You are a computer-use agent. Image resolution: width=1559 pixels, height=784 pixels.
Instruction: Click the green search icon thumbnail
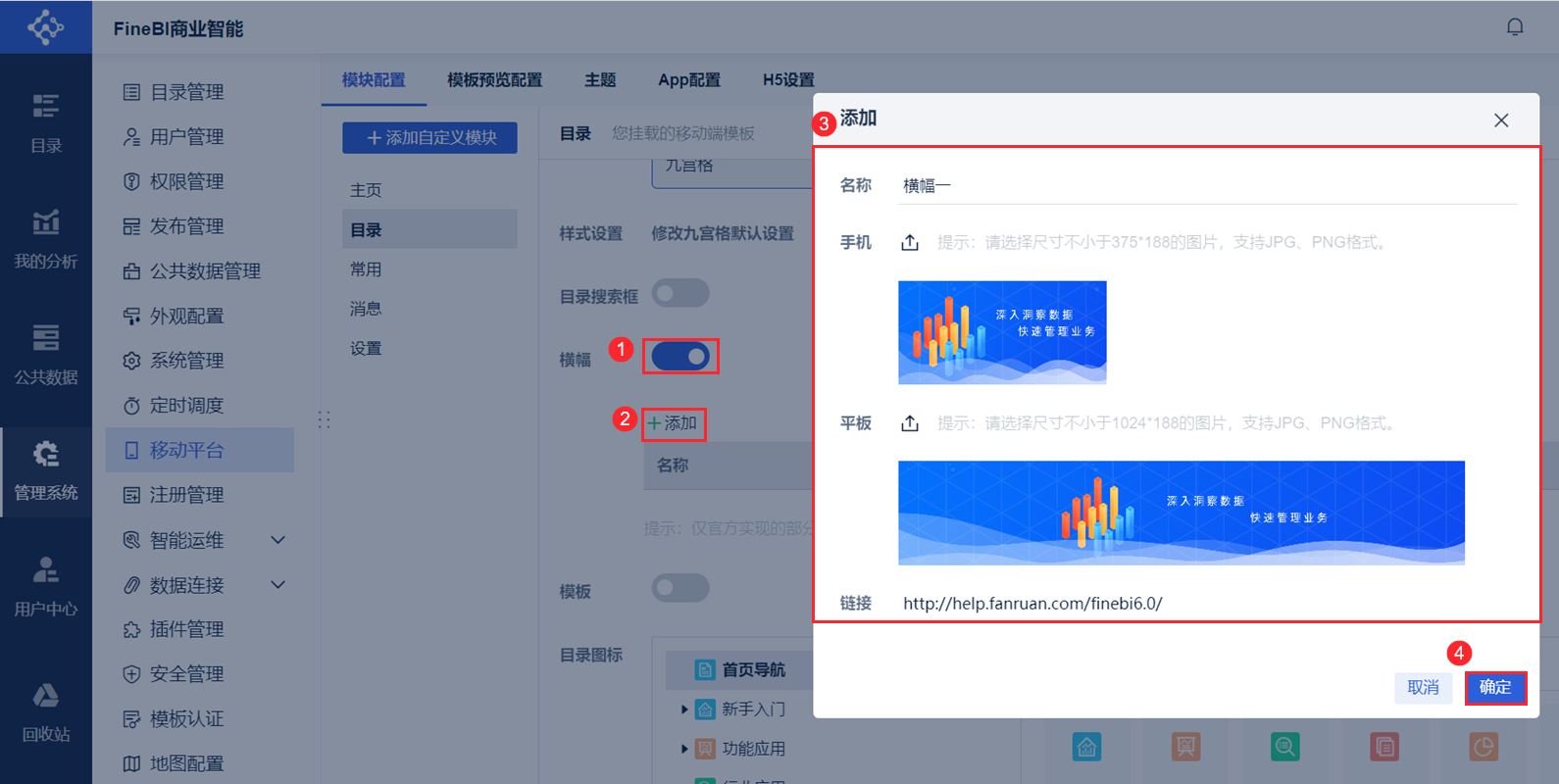pyautogui.click(x=1284, y=748)
